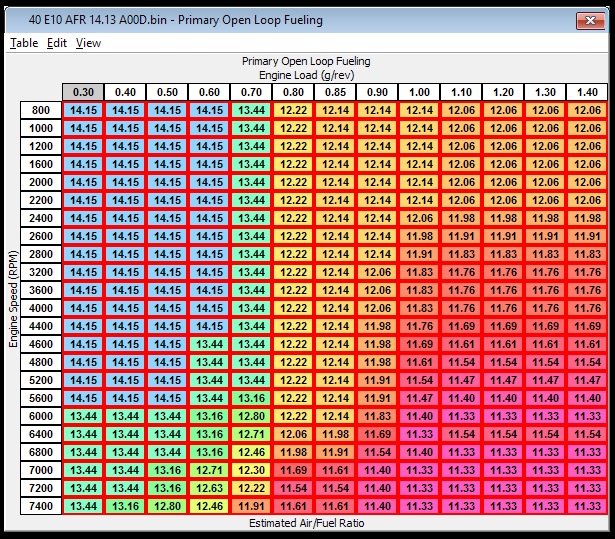Select the cell at 6000 RPM and 0.70 load
Viewport: 615px width, 539px height.
tap(252, 416)
